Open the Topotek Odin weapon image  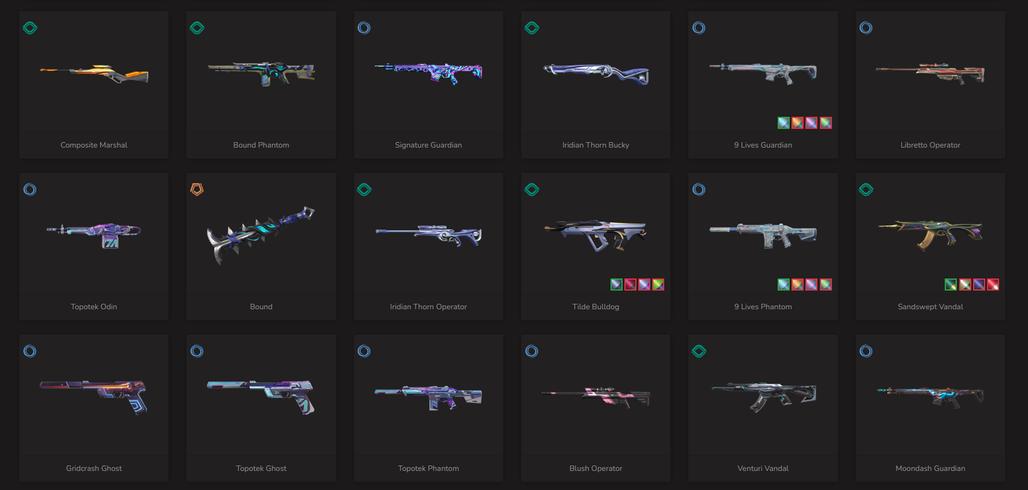94,235
